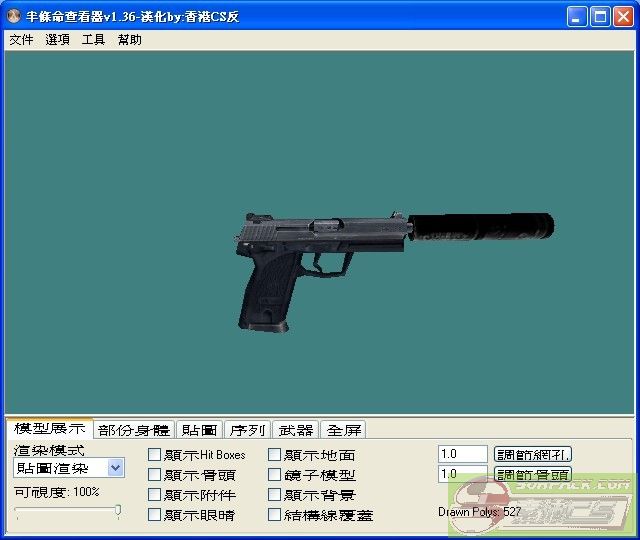Screen dimensions: 640x540
Task: Open the 文件 menu
Action: click(21, 40)
